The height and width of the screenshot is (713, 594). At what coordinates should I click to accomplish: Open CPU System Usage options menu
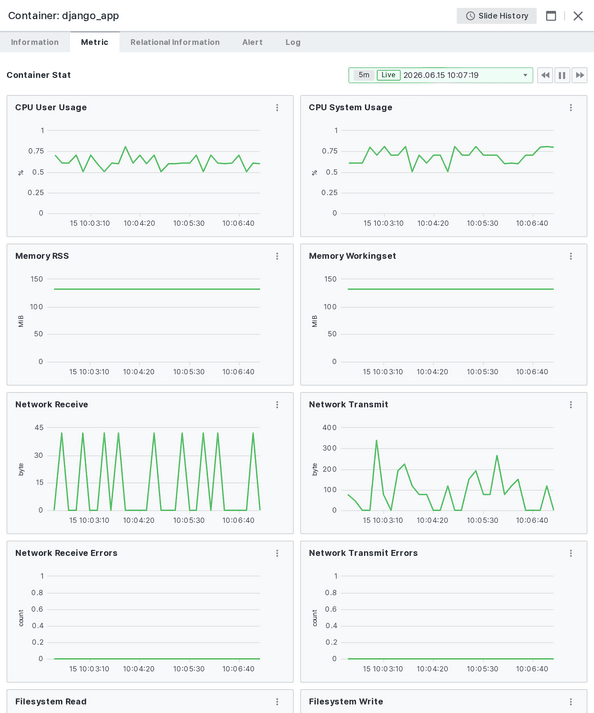tap(571, 108)
